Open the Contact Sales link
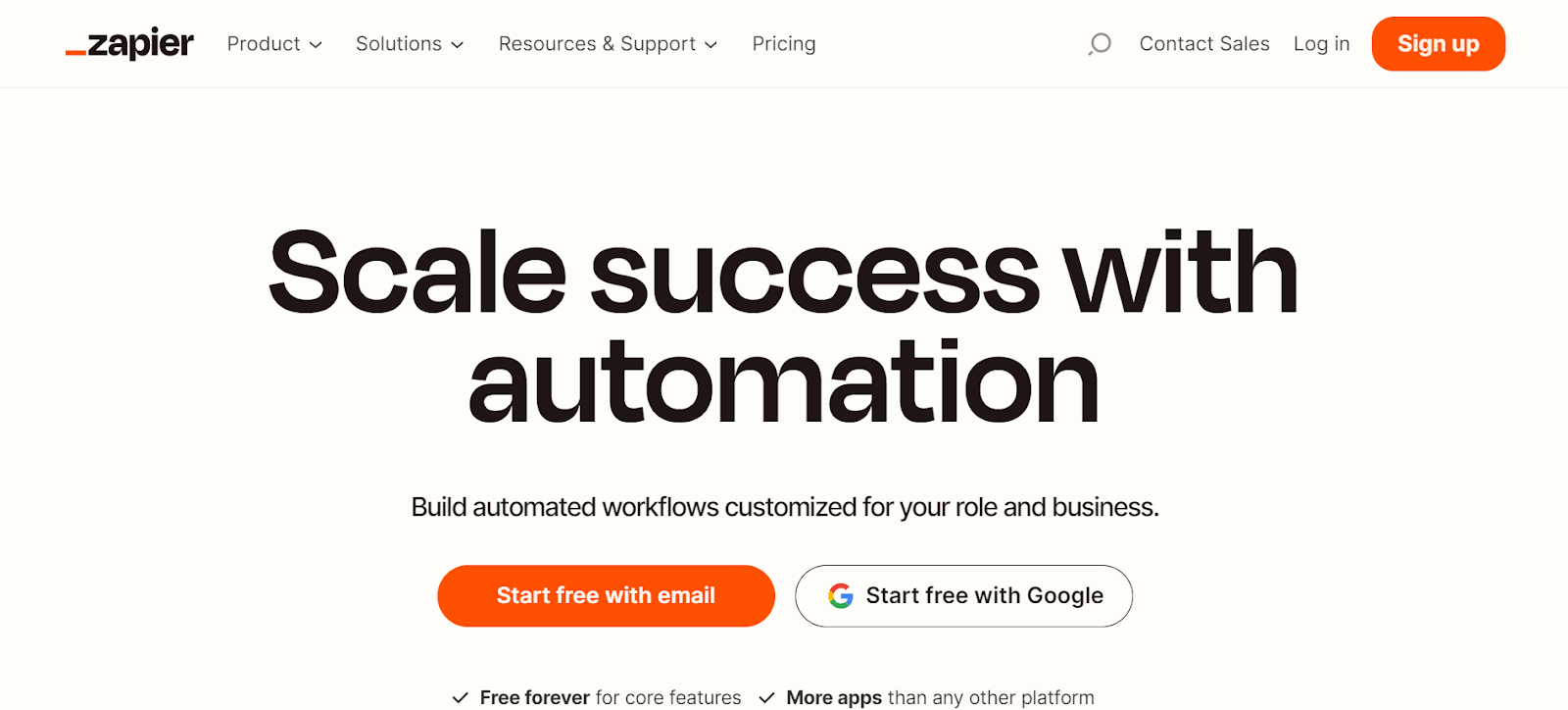Viewport: 1568px width, 710px height. 1203,43
